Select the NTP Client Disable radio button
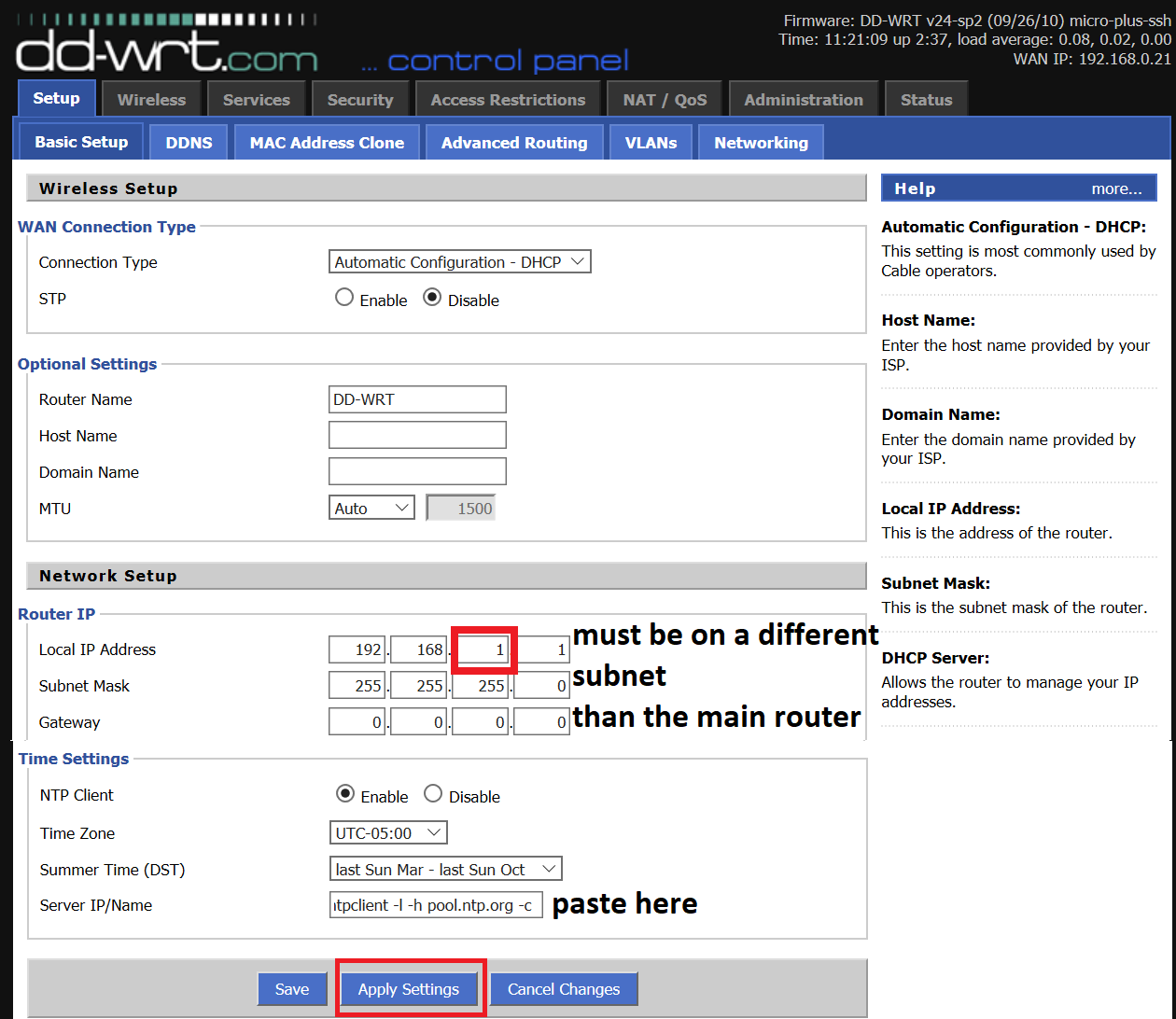Image resolution: width=1176 pixels, height=1019 pixels. [433, 794]
